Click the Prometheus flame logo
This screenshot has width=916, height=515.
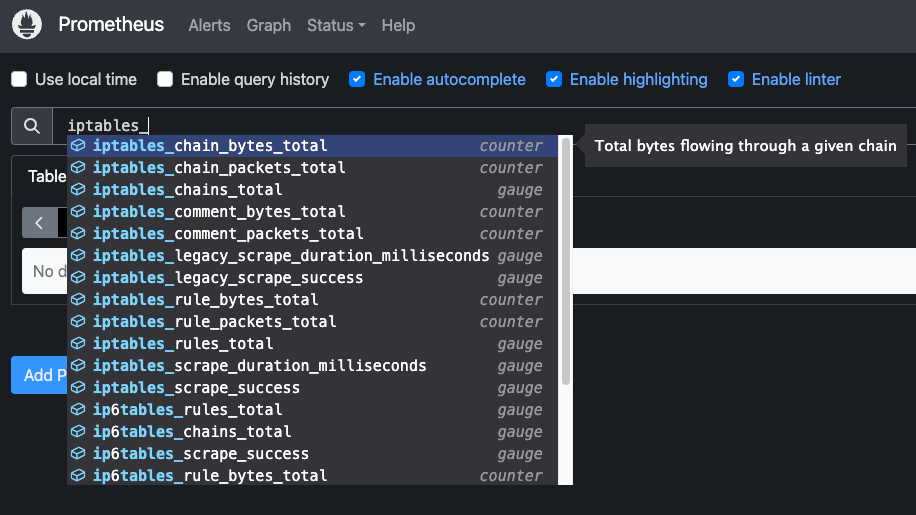point(27,25)
